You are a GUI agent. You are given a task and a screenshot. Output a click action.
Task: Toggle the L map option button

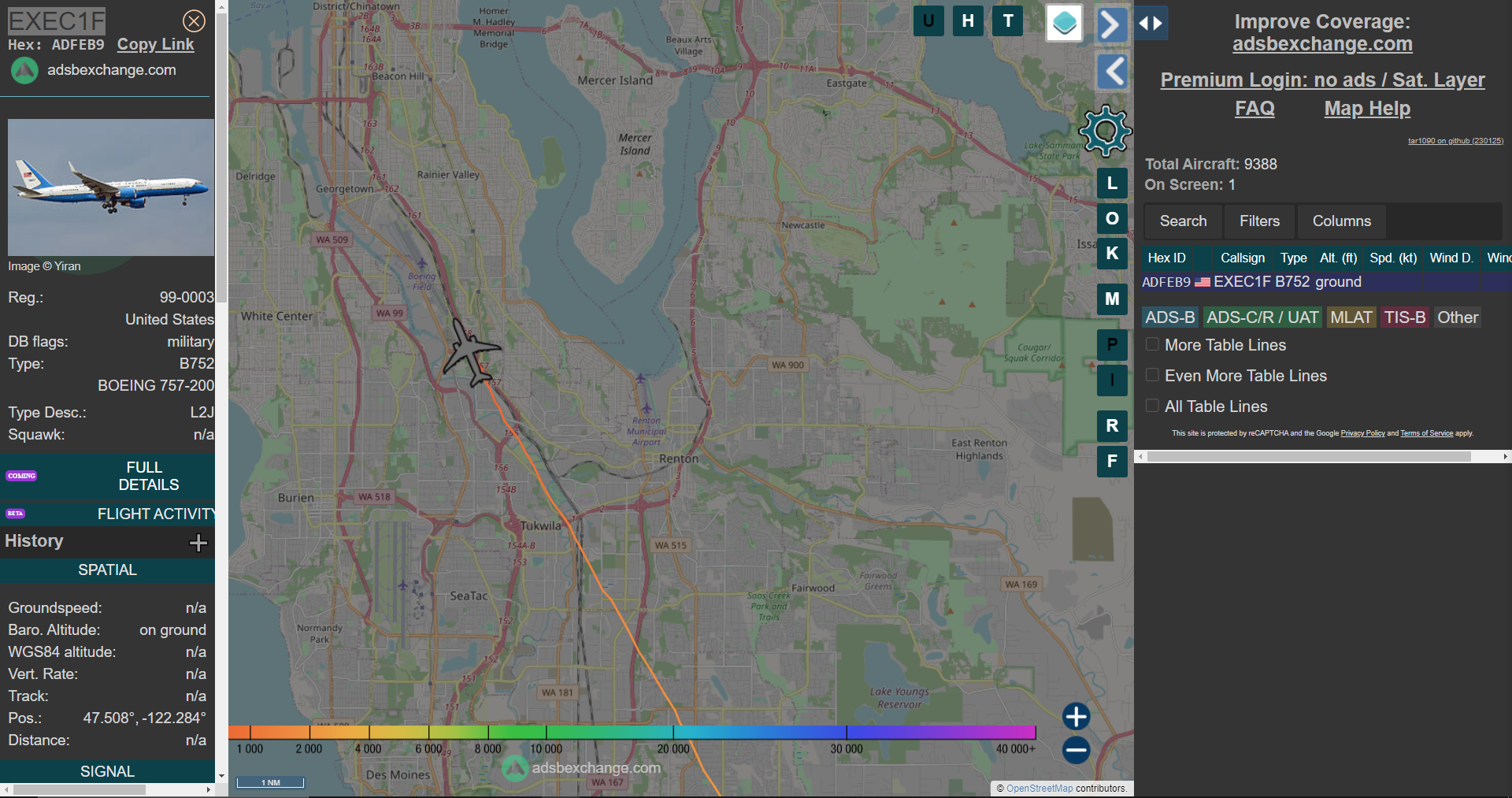1112,183
